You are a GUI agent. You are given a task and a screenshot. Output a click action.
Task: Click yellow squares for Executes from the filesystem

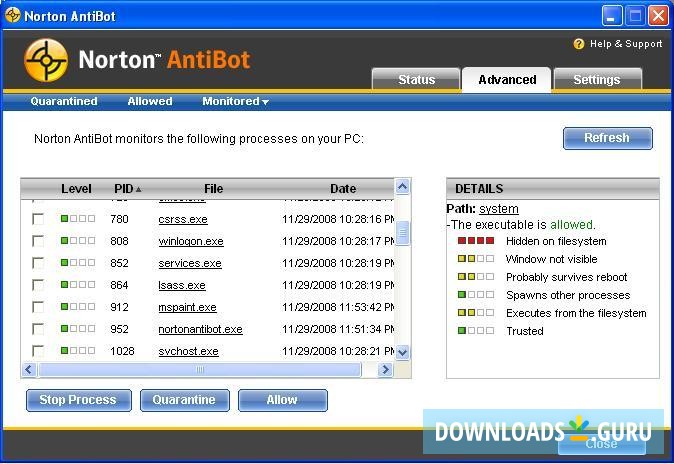tap(476, 313)
